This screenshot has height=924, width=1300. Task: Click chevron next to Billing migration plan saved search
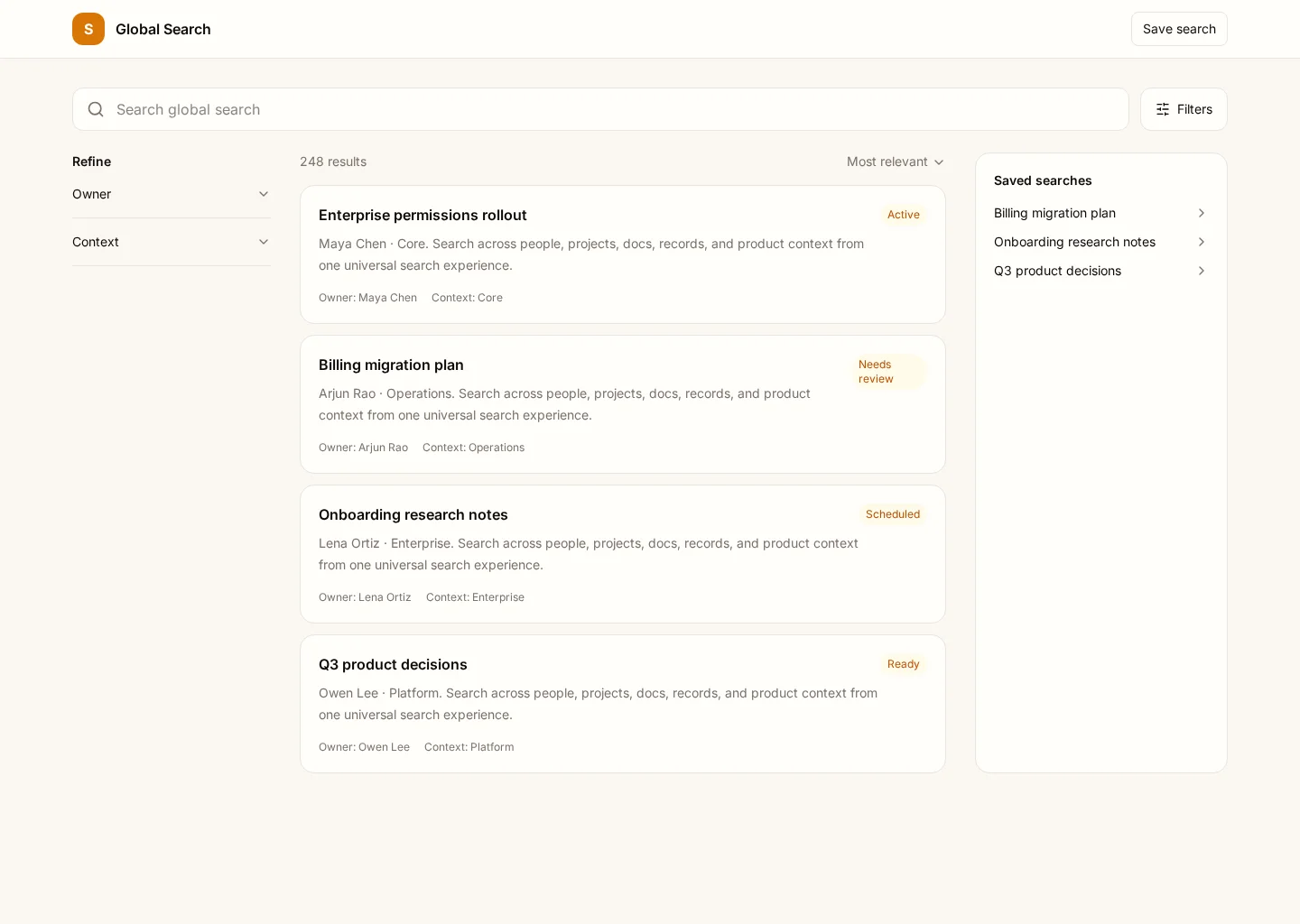[1202, 213]
